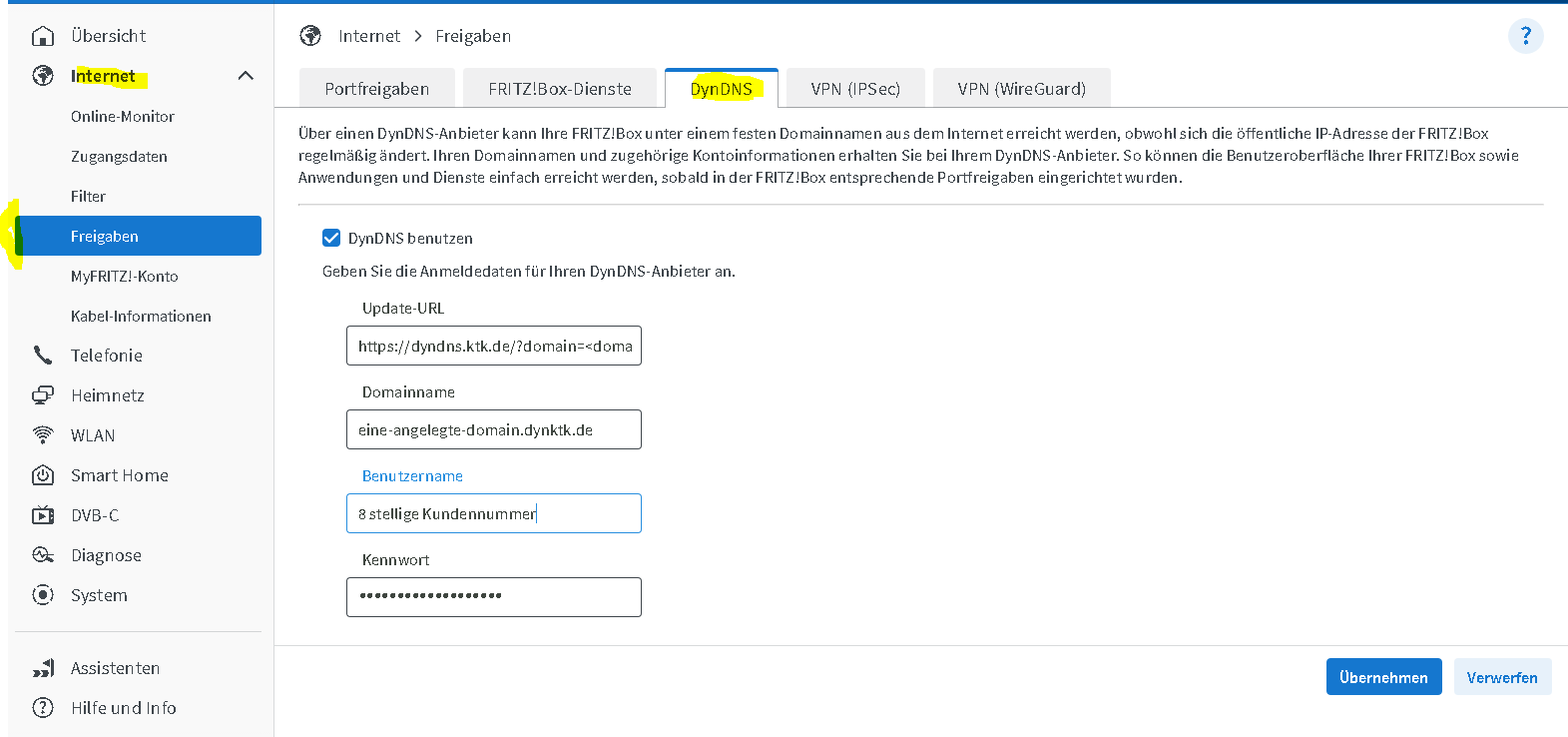Click the Verwerfen button
The image size is (1568, 737).
click(x=1501, y=677)
